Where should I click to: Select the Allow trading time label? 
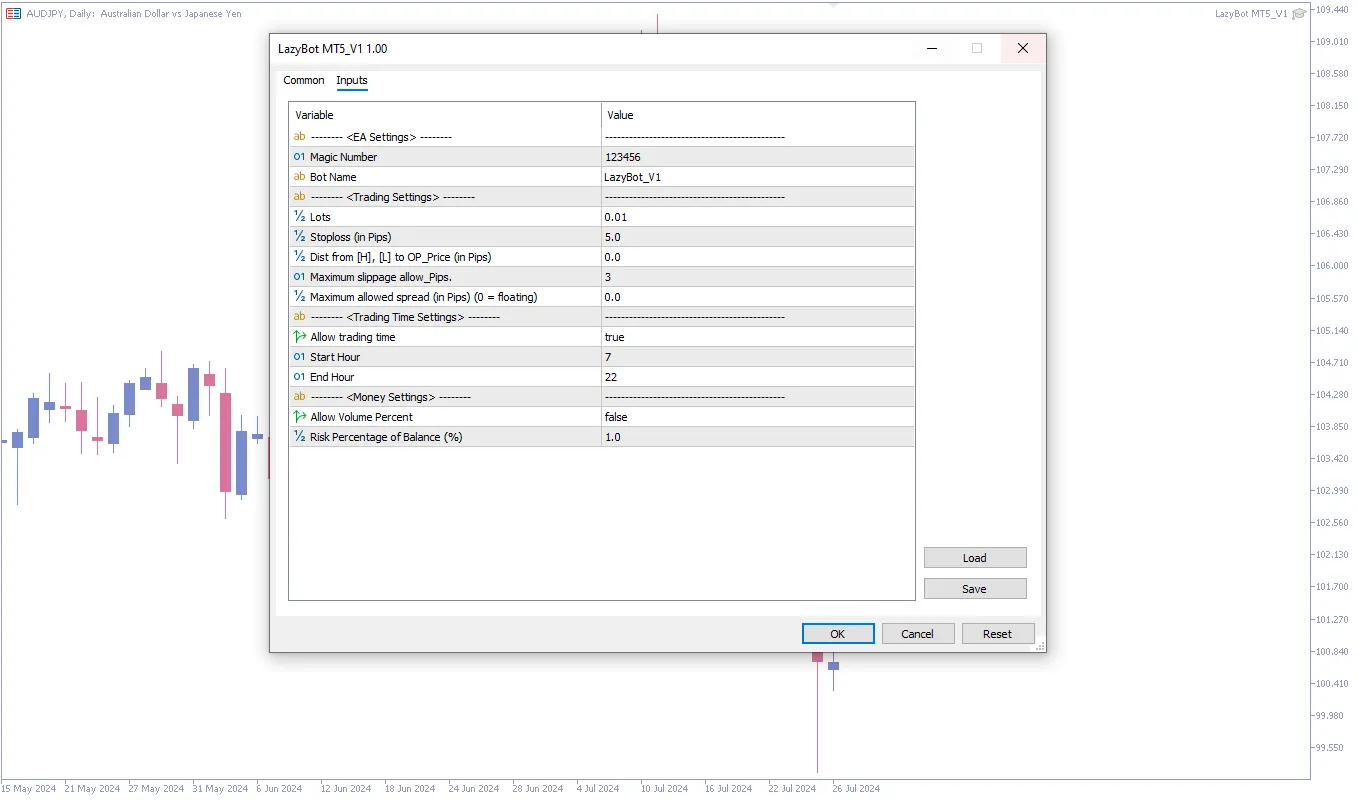[x=353, y=337]
